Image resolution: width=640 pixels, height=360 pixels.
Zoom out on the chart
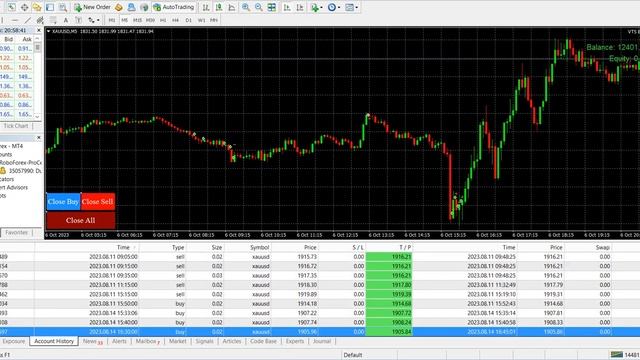coord(258,7)
